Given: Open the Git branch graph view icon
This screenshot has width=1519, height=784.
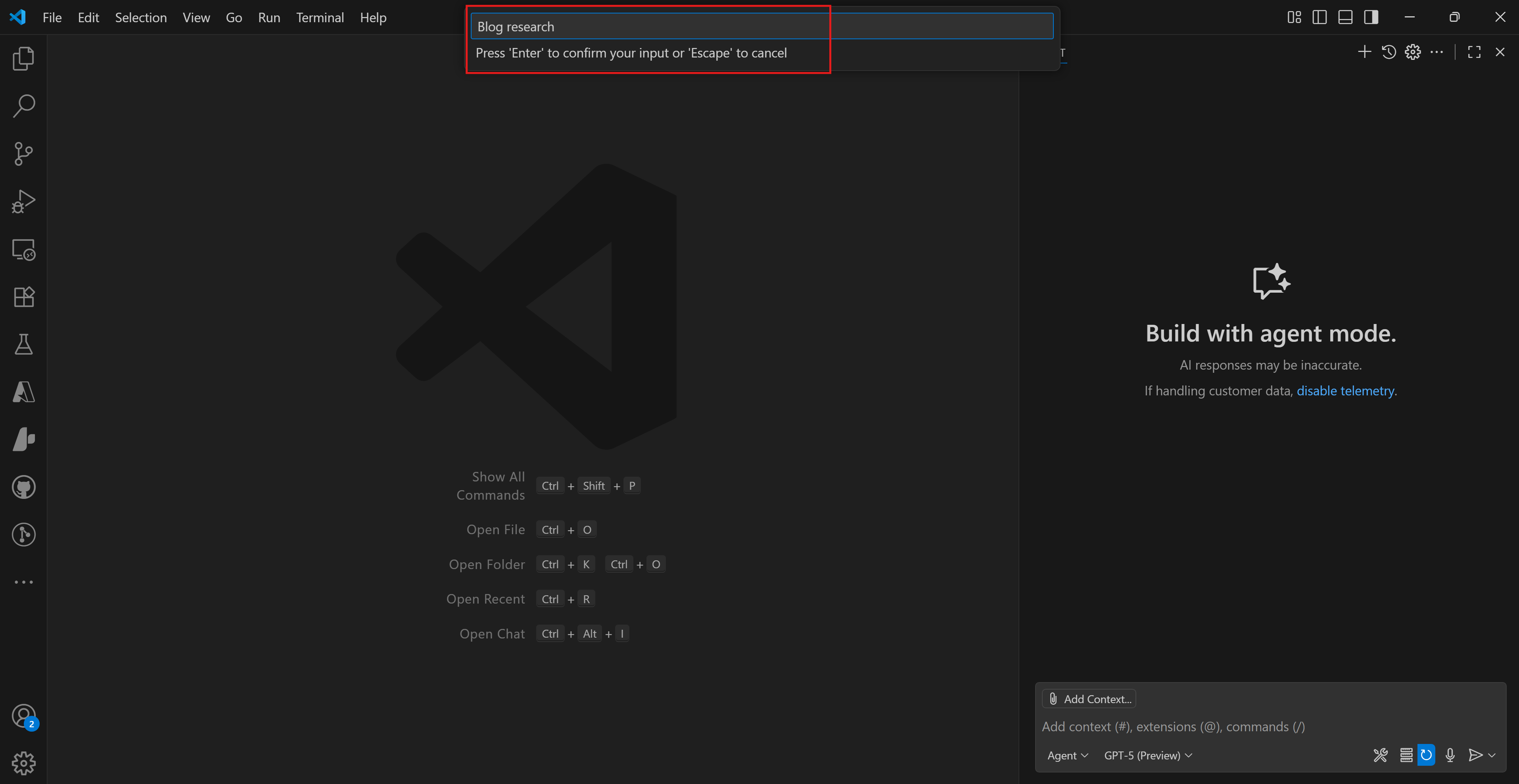Looking at the screenshot, I should tap(23, 535).
